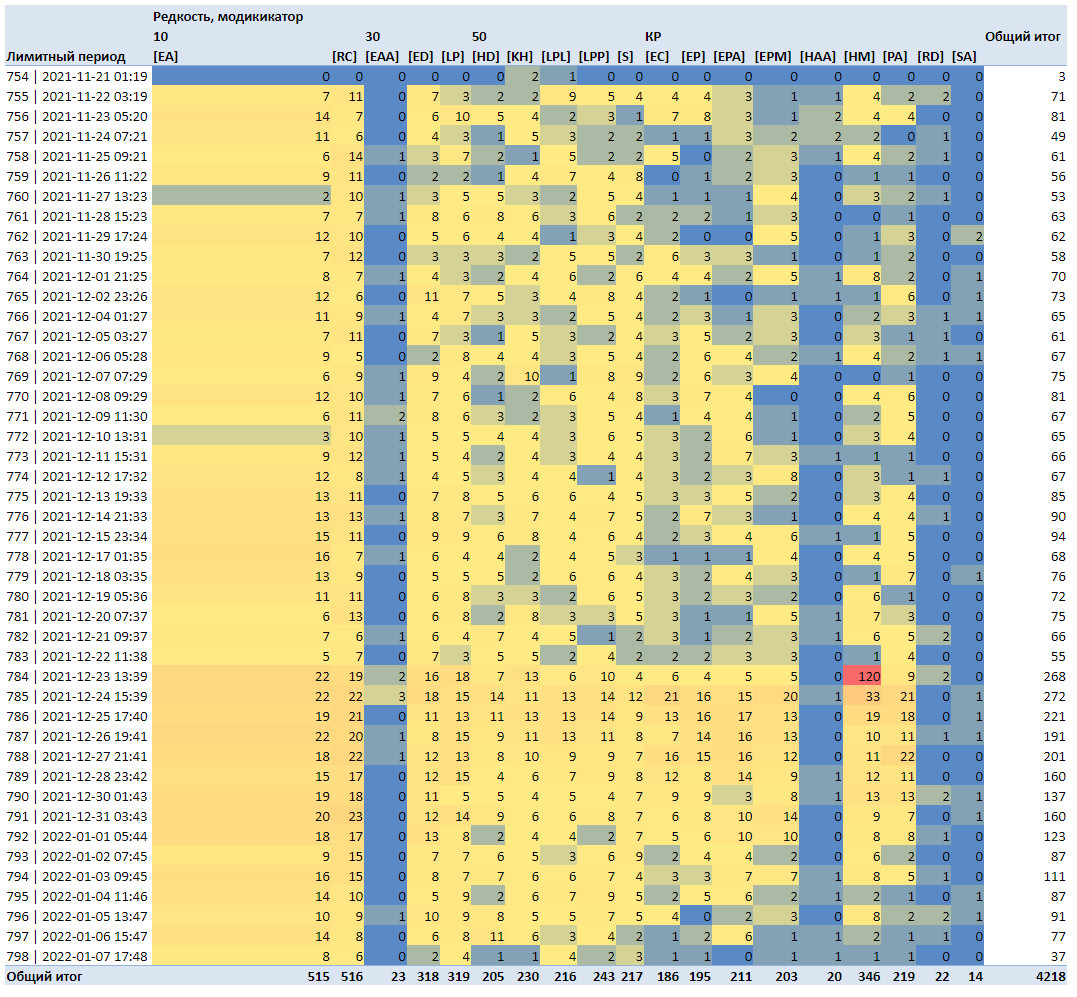Select the row total 272
Viewport: 1077px width, 997px height.
pyautogui.click(x=1054, y=696)
